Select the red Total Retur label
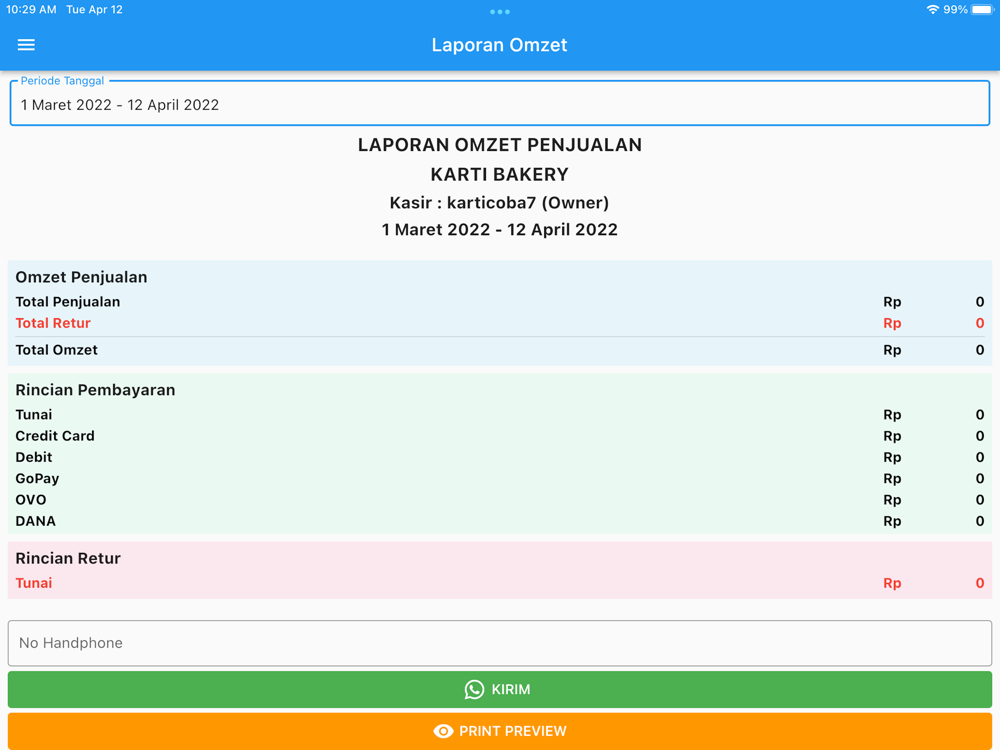Viewport: 1000px width, 750px height. point(53,323)
